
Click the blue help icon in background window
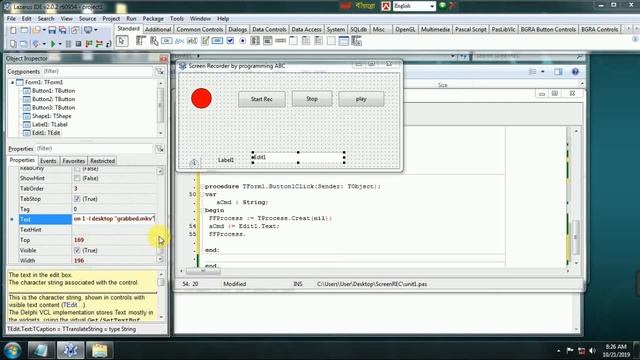click(x=575, y=72)
